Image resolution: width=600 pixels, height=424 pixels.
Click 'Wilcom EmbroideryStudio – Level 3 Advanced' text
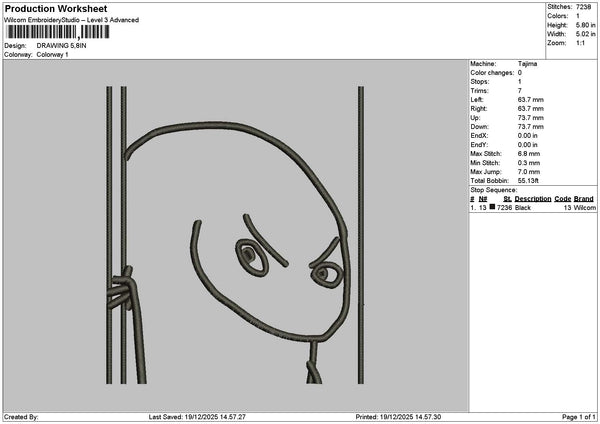pos(72,20)
